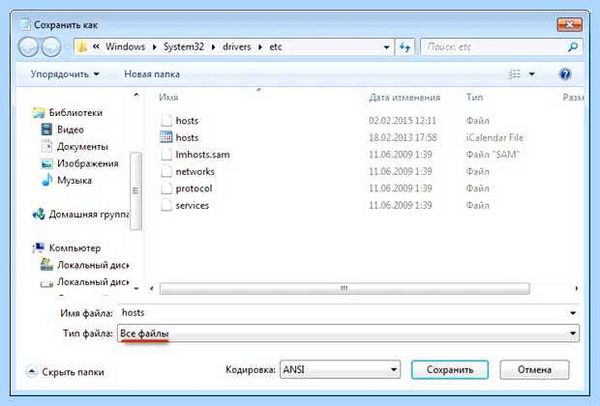The height and width of the screenshot is (406, 600).
Task: Click the left arrow of horizontal scrollbar
Action: click(152, 289)
